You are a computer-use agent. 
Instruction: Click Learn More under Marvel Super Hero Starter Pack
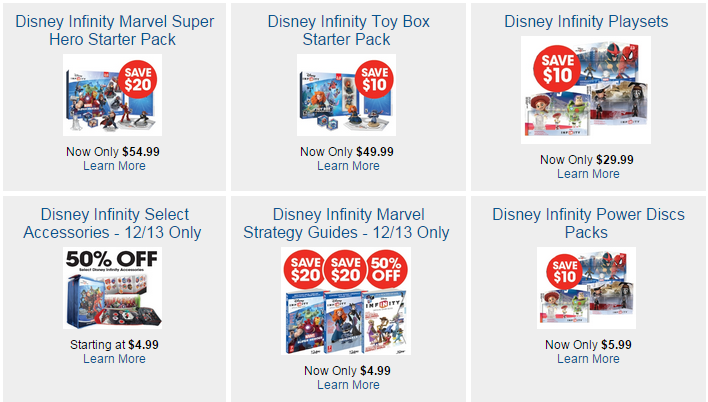click(x=114, y=166)
